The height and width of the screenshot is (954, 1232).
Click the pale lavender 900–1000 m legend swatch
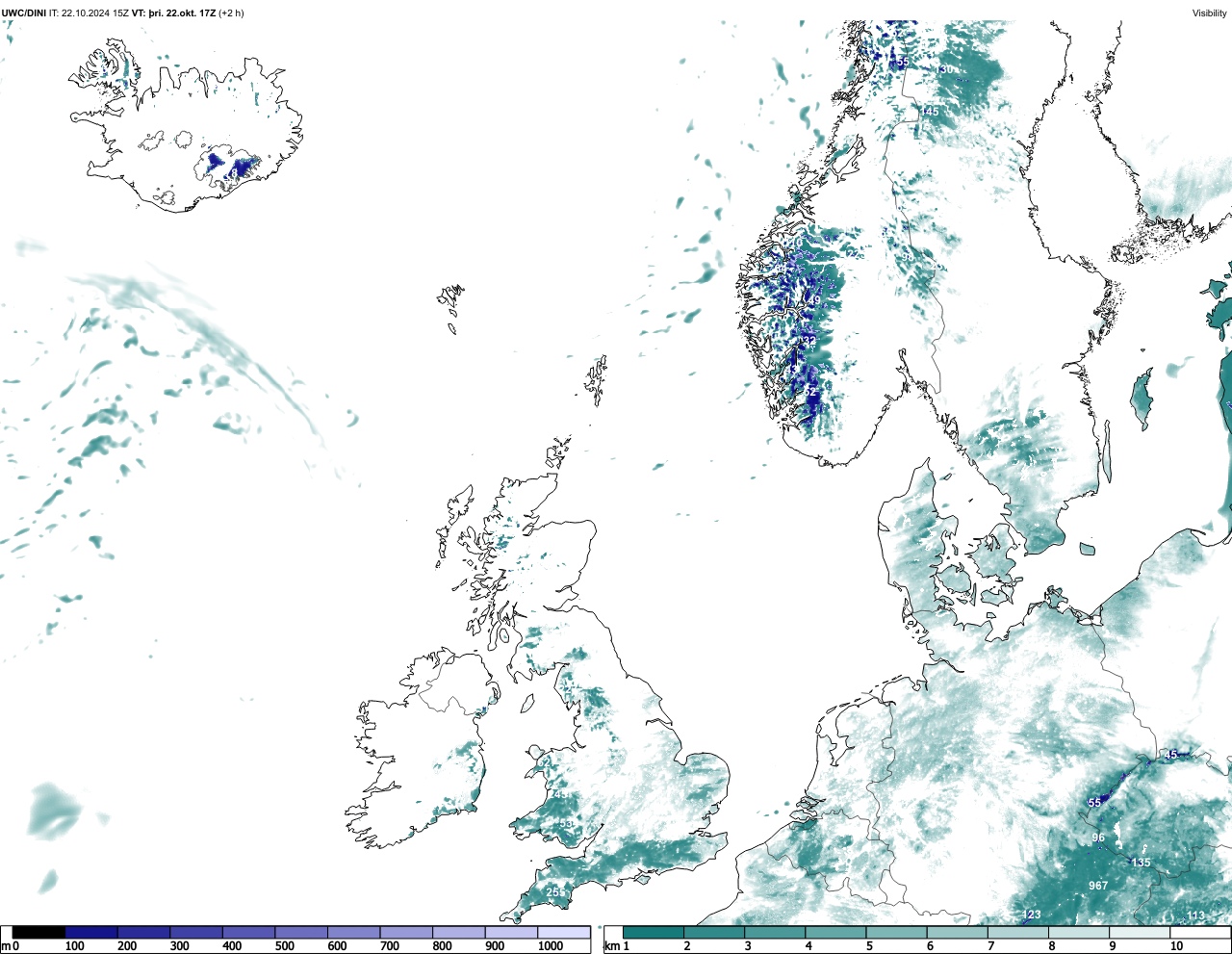(x=511, y=933)
